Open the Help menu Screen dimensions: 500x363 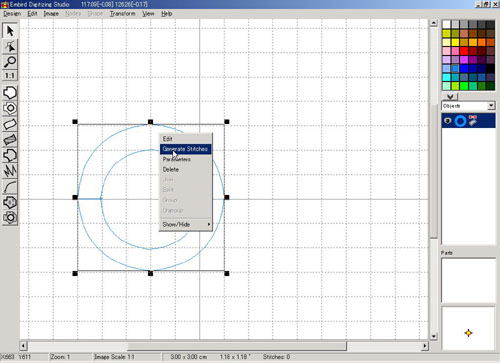pyautogui.click(x=167, y=14)
